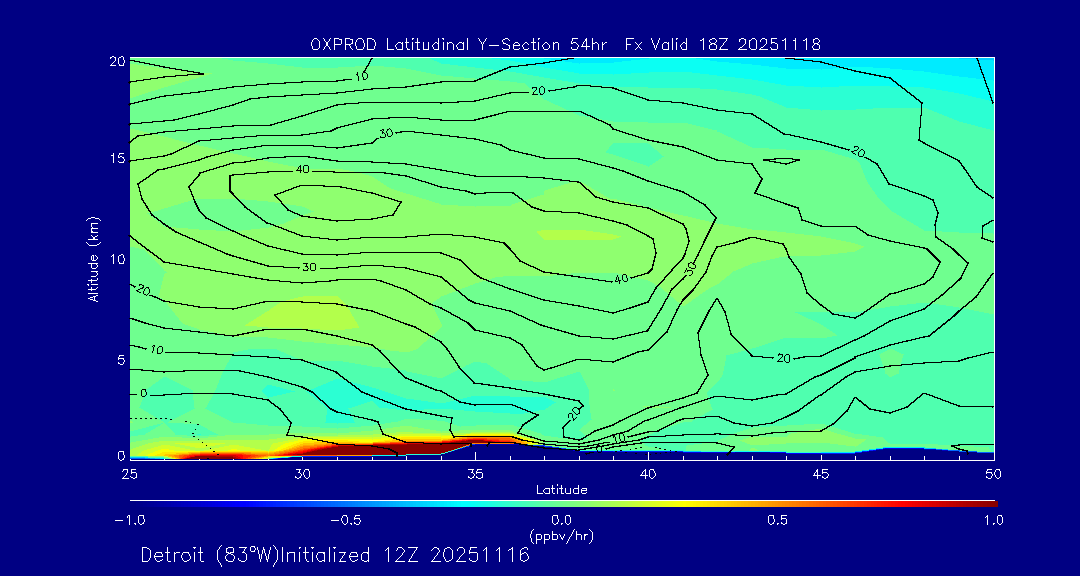The width and height of the screenshot is (1080, 576).
Task: Click the innermost closed contour near 13 km altitude
Action: point(338,203)
